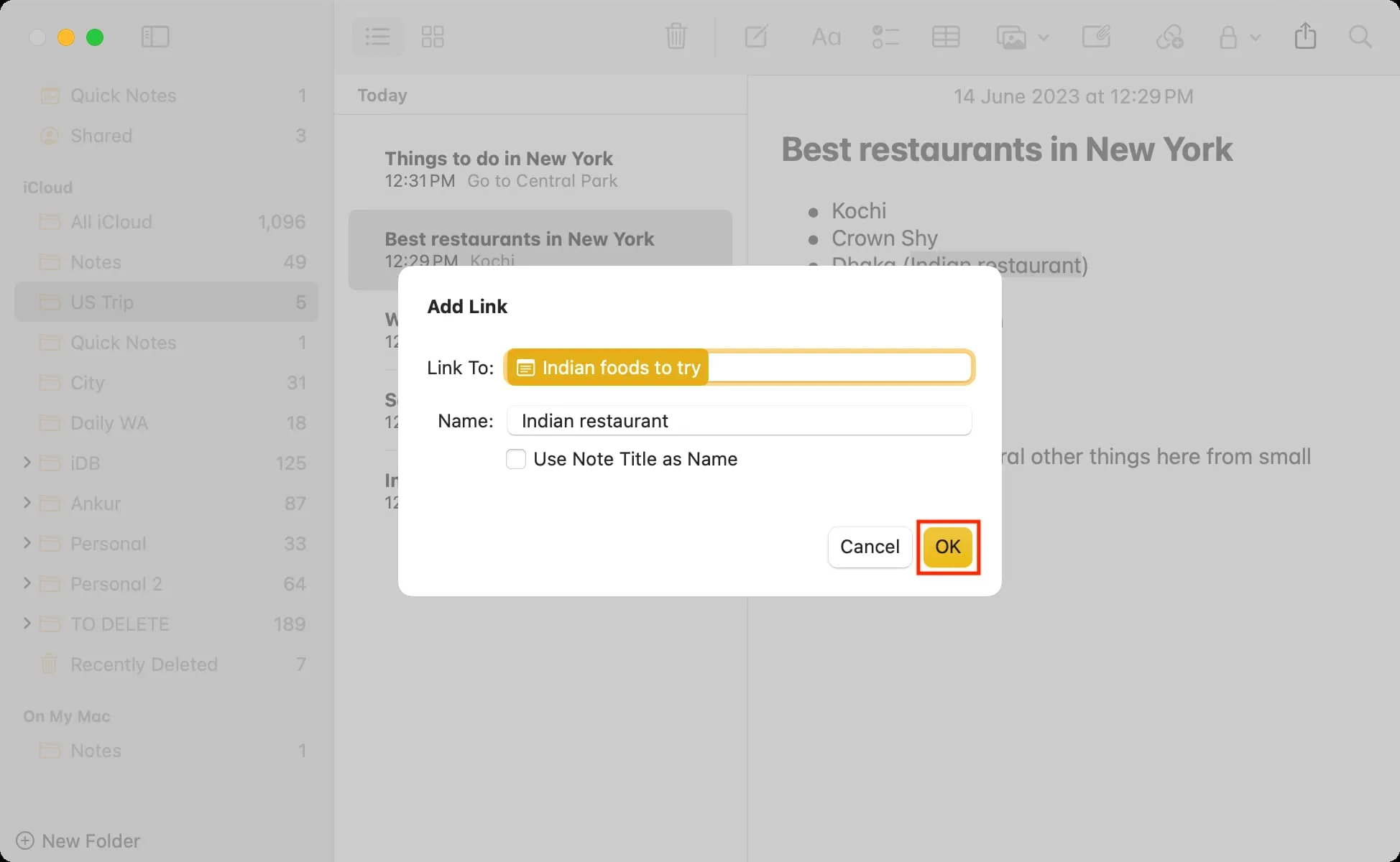
Task: Click the delete/trash note icon
Action: tap(676, 37)
